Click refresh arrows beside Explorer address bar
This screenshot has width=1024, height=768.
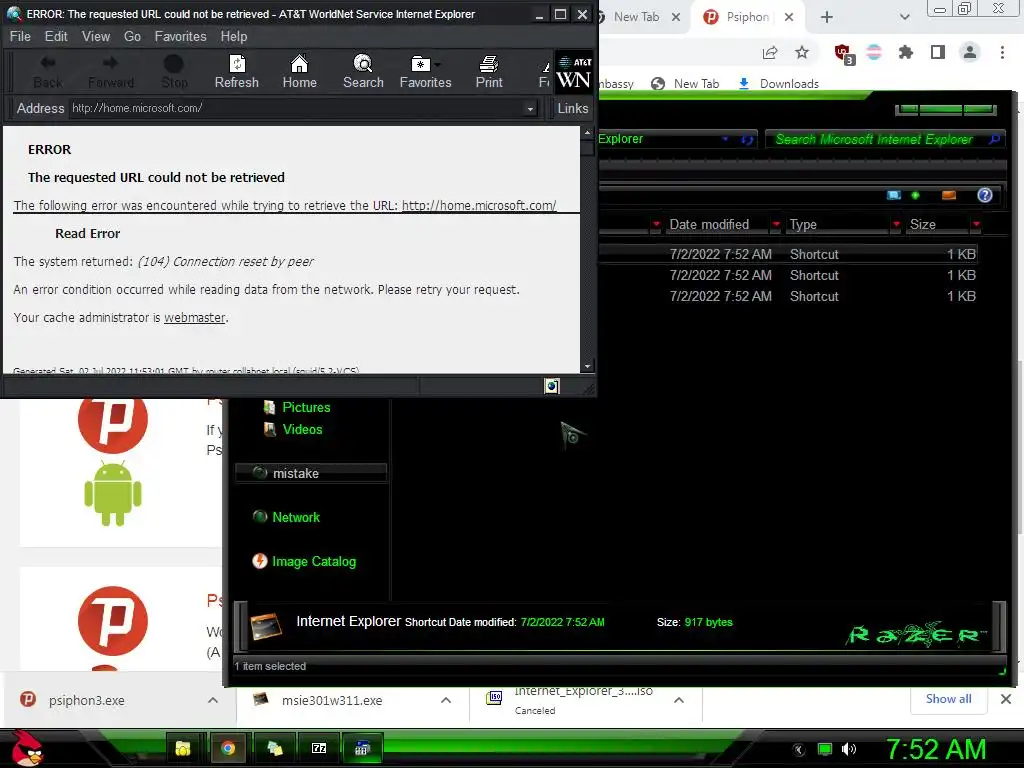747,139
